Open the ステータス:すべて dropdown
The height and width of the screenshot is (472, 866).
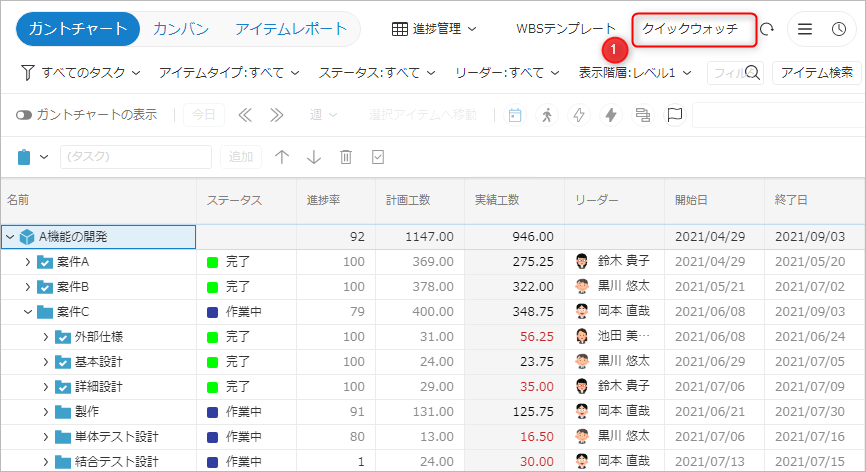377,72
